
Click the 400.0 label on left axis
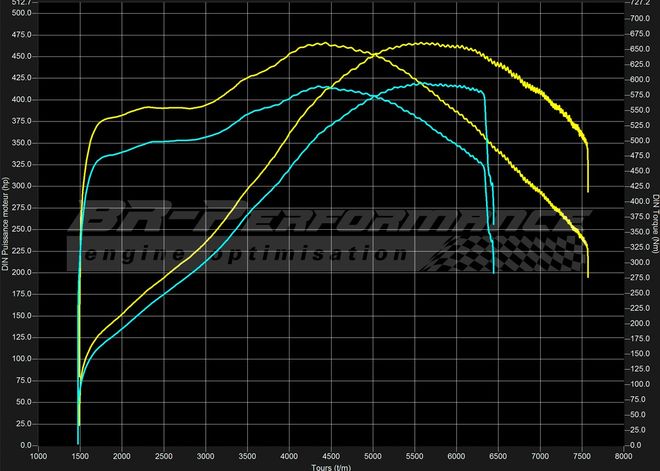point(21,100)
